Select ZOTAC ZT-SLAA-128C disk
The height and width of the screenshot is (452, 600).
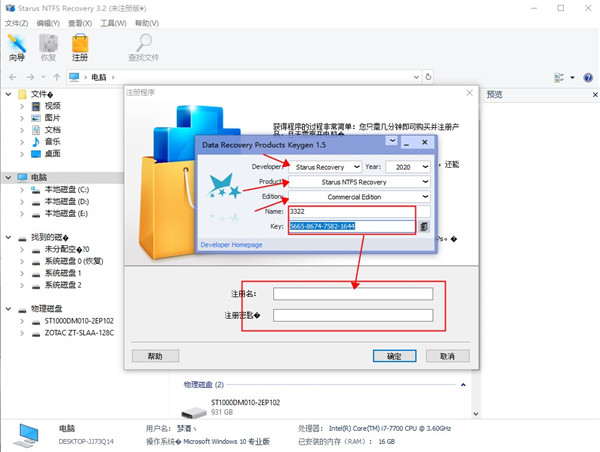tap(79, 333)
